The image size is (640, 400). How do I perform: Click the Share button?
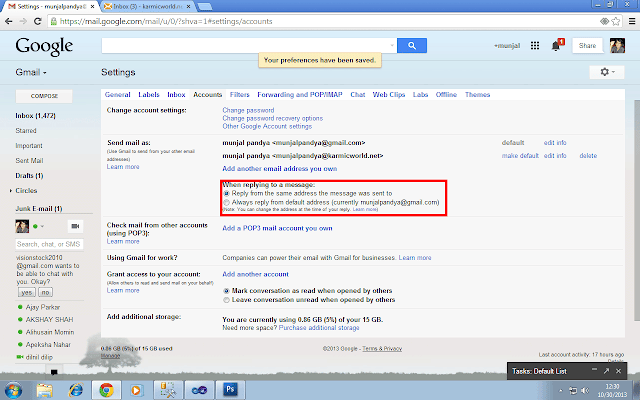(x=587, y=46)
